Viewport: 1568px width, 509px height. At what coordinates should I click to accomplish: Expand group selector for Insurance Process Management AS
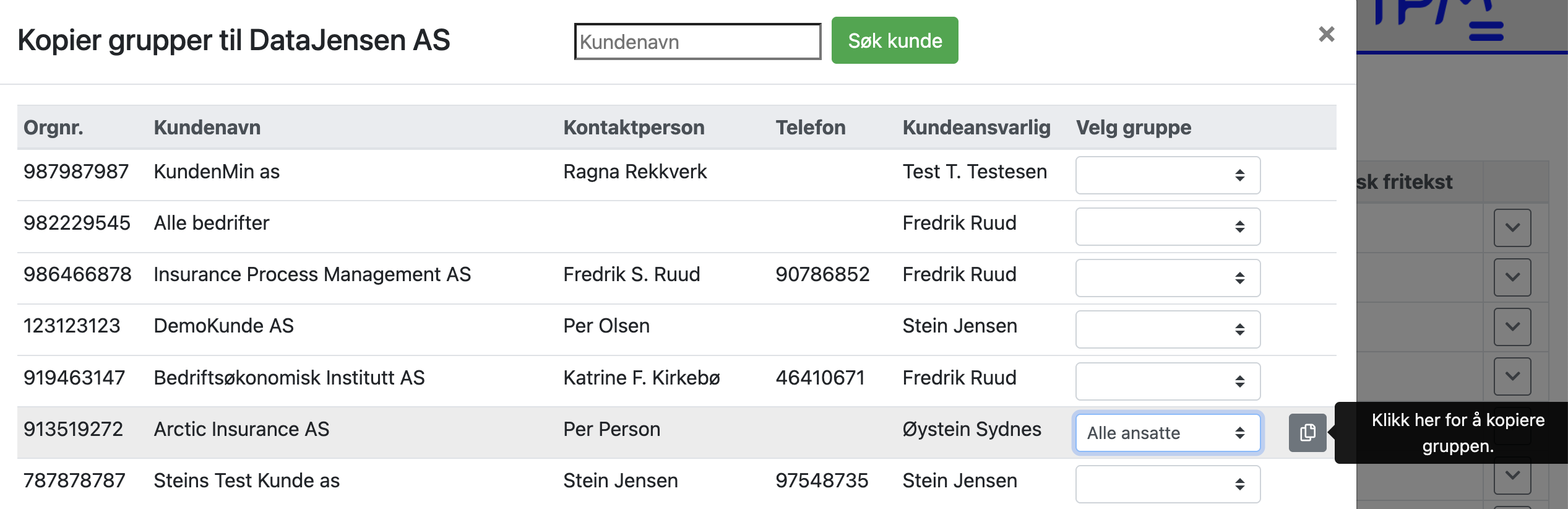click(1168, 278)
